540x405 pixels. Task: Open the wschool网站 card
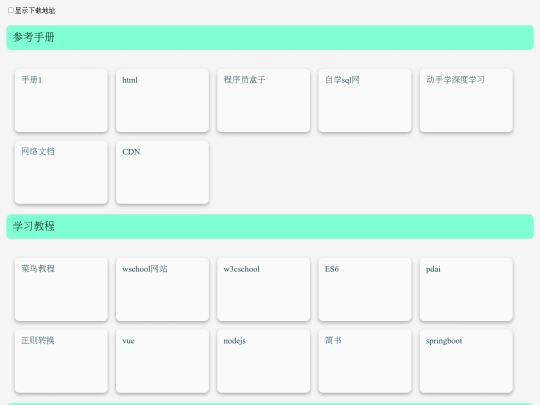(163, 289)
